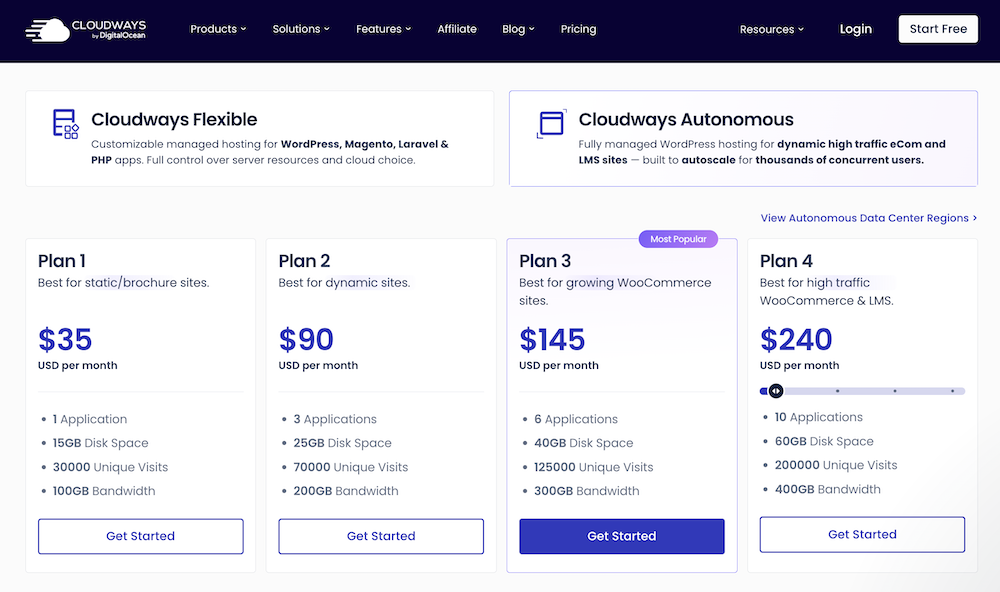Click Get Started for Plan 4
The image size is (1000, 592).
(862, 535)
